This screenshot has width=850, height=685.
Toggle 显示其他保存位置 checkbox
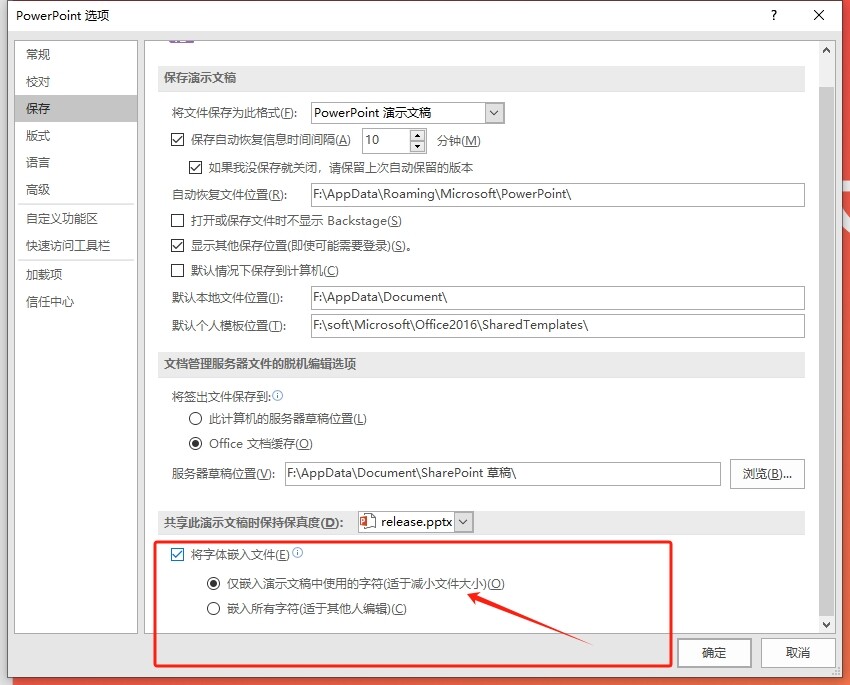pyautogui.click(x=177, y=245)
